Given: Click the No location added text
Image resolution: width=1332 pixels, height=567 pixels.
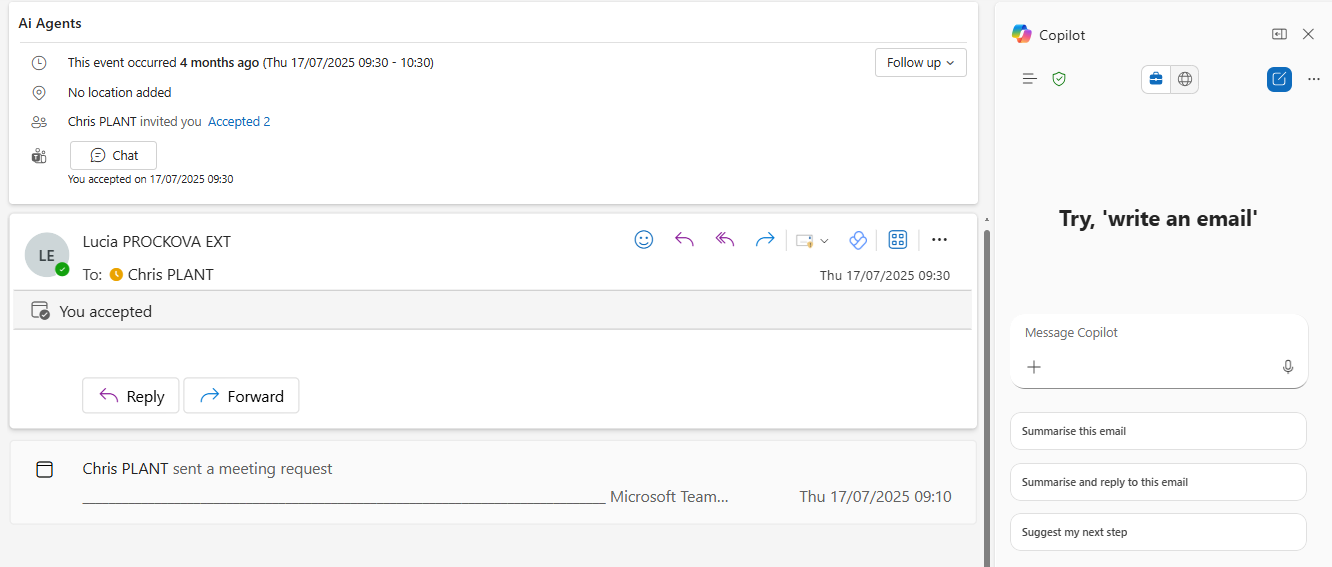Looking at the screenshot, I should pos(120,92).
